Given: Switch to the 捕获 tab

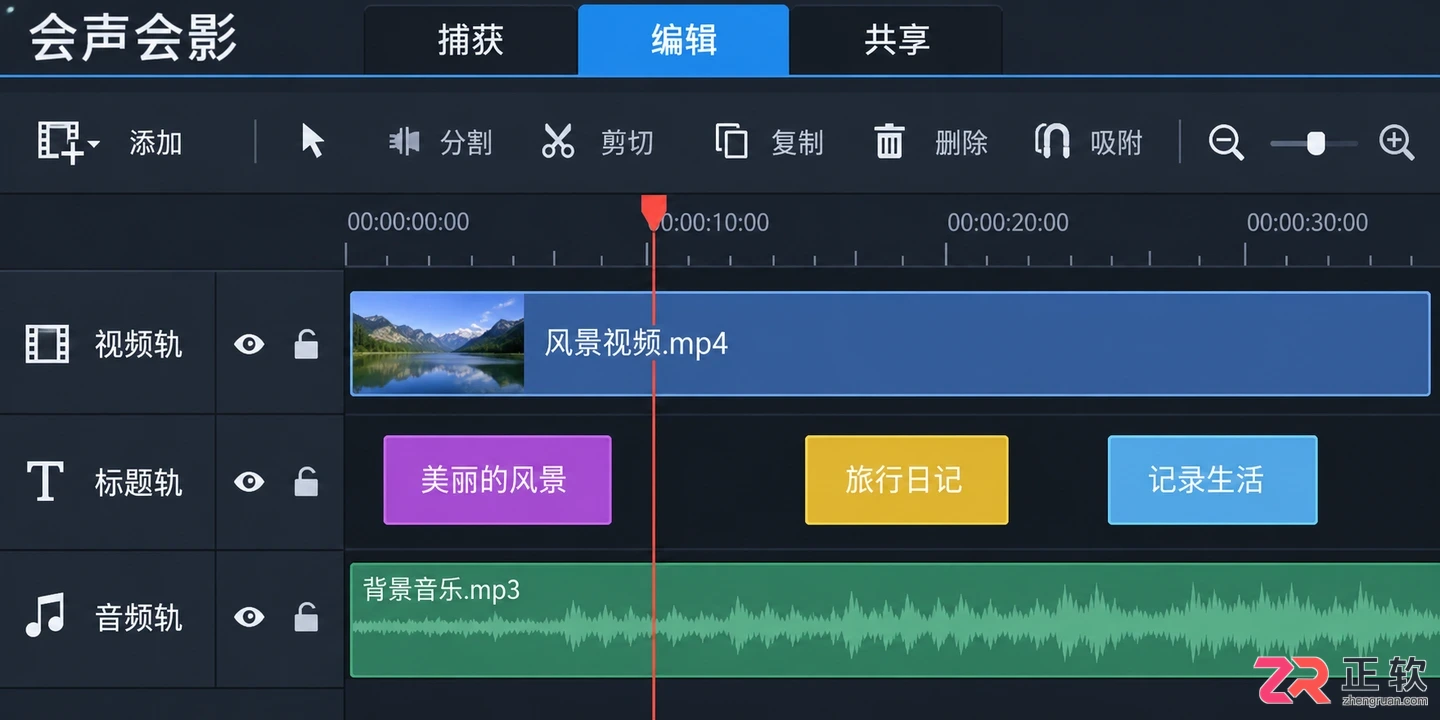Looking at the screenshot, I should tap(470, 40).
